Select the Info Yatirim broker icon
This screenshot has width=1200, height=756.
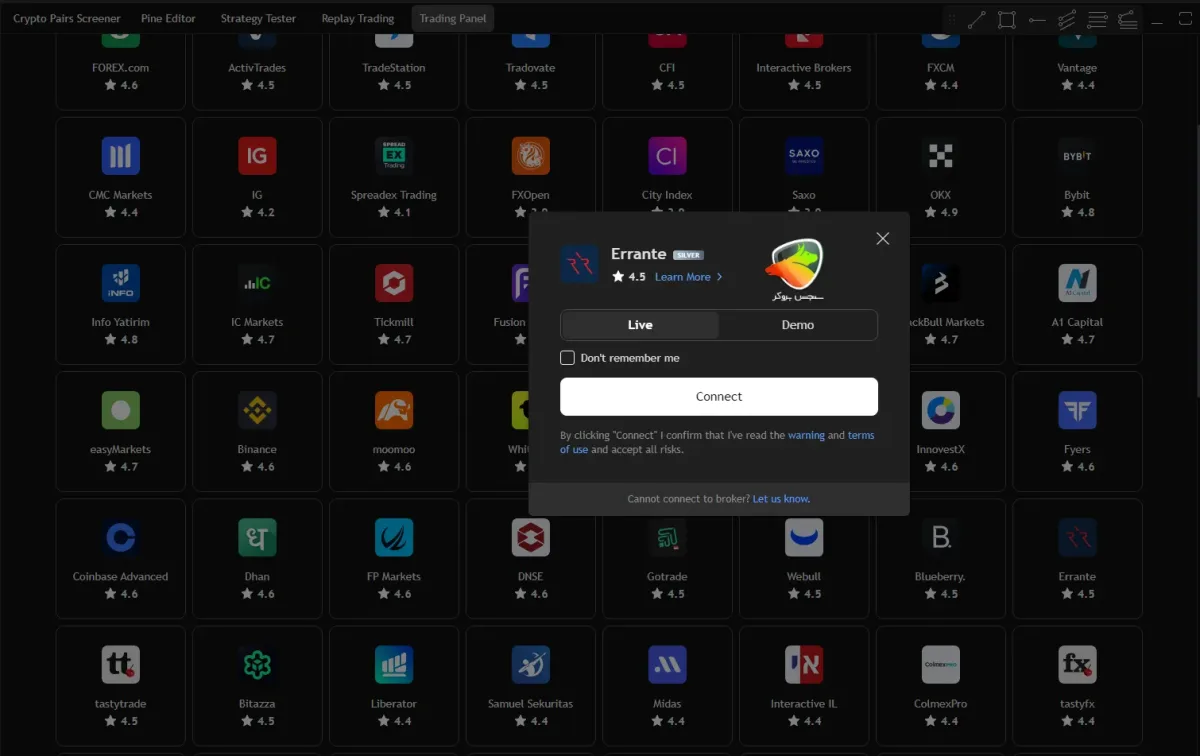[x=120, y=283]
